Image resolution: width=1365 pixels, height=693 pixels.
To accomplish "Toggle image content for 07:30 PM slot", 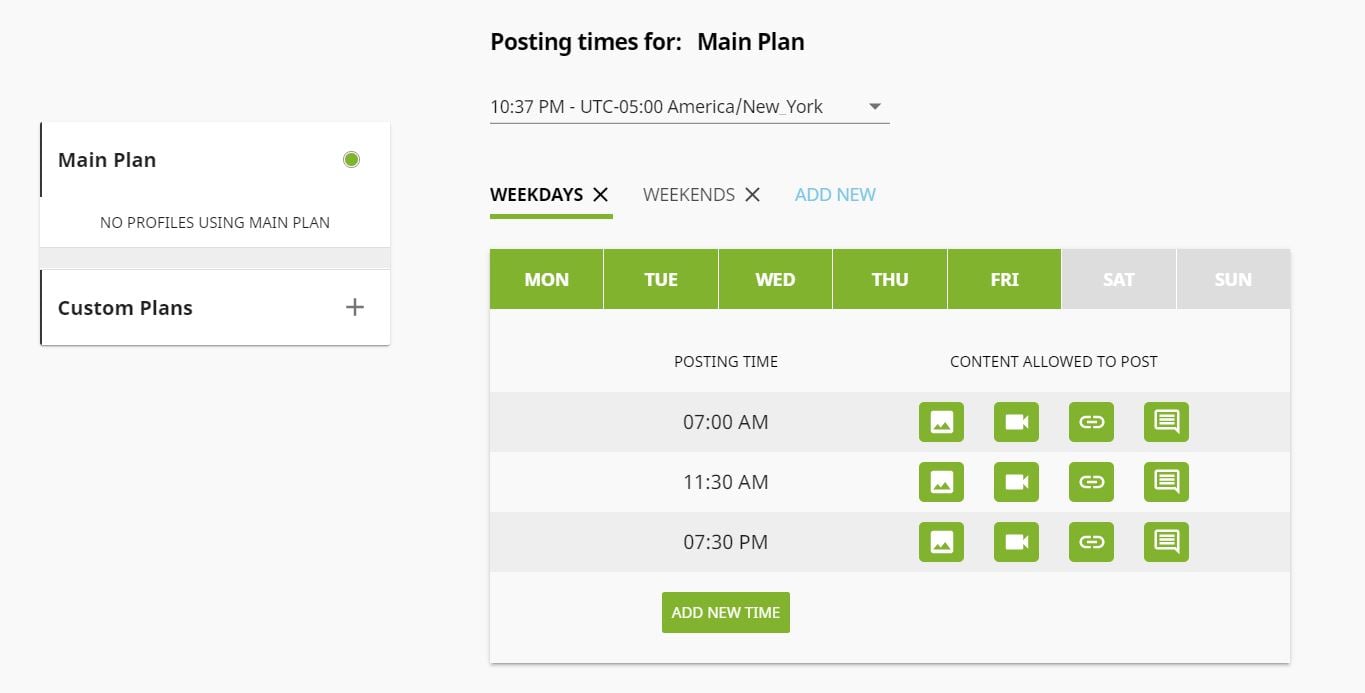I will (x=941, y=542).
